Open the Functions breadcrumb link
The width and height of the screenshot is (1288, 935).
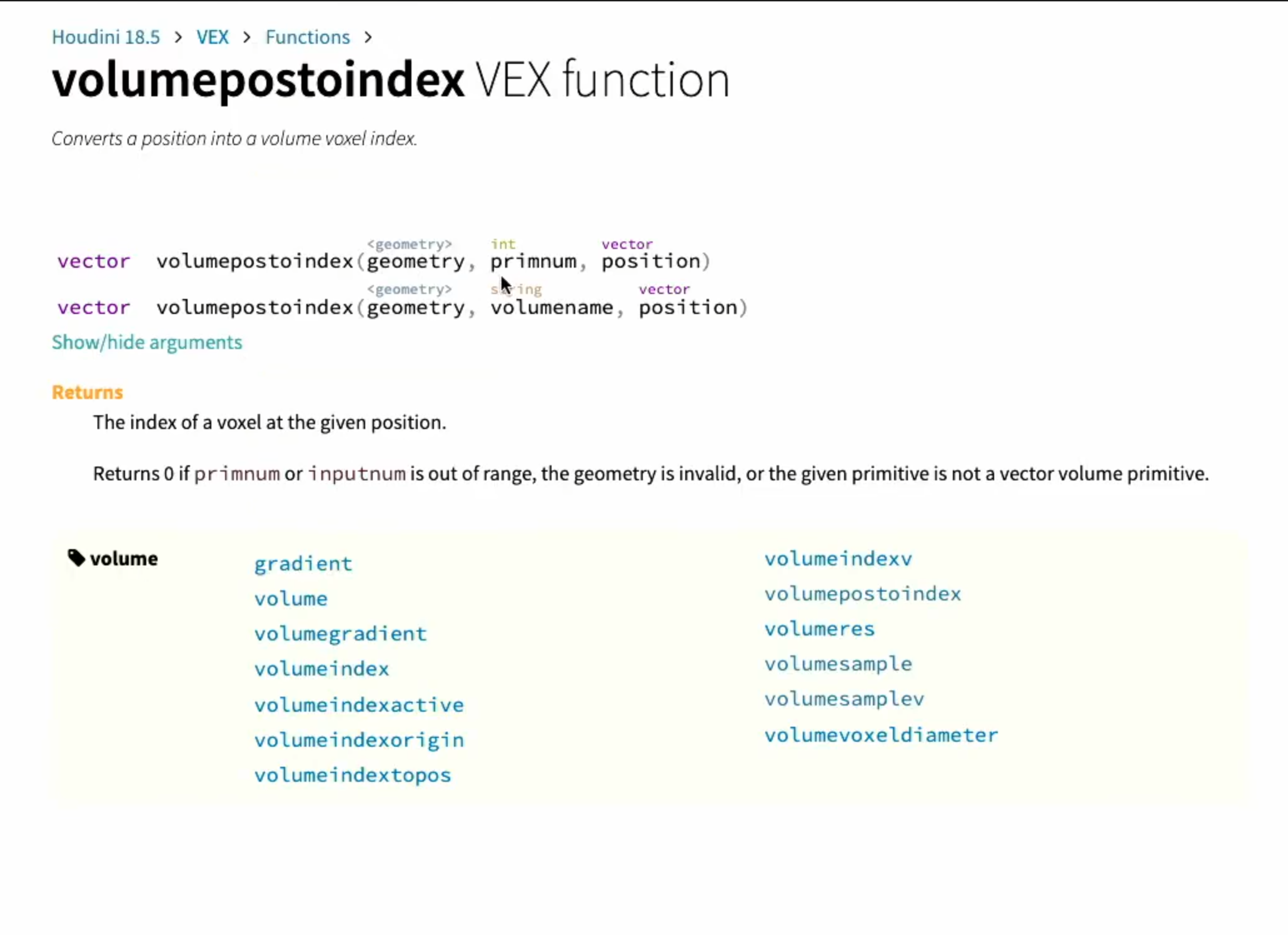click(x=308, y=37)
